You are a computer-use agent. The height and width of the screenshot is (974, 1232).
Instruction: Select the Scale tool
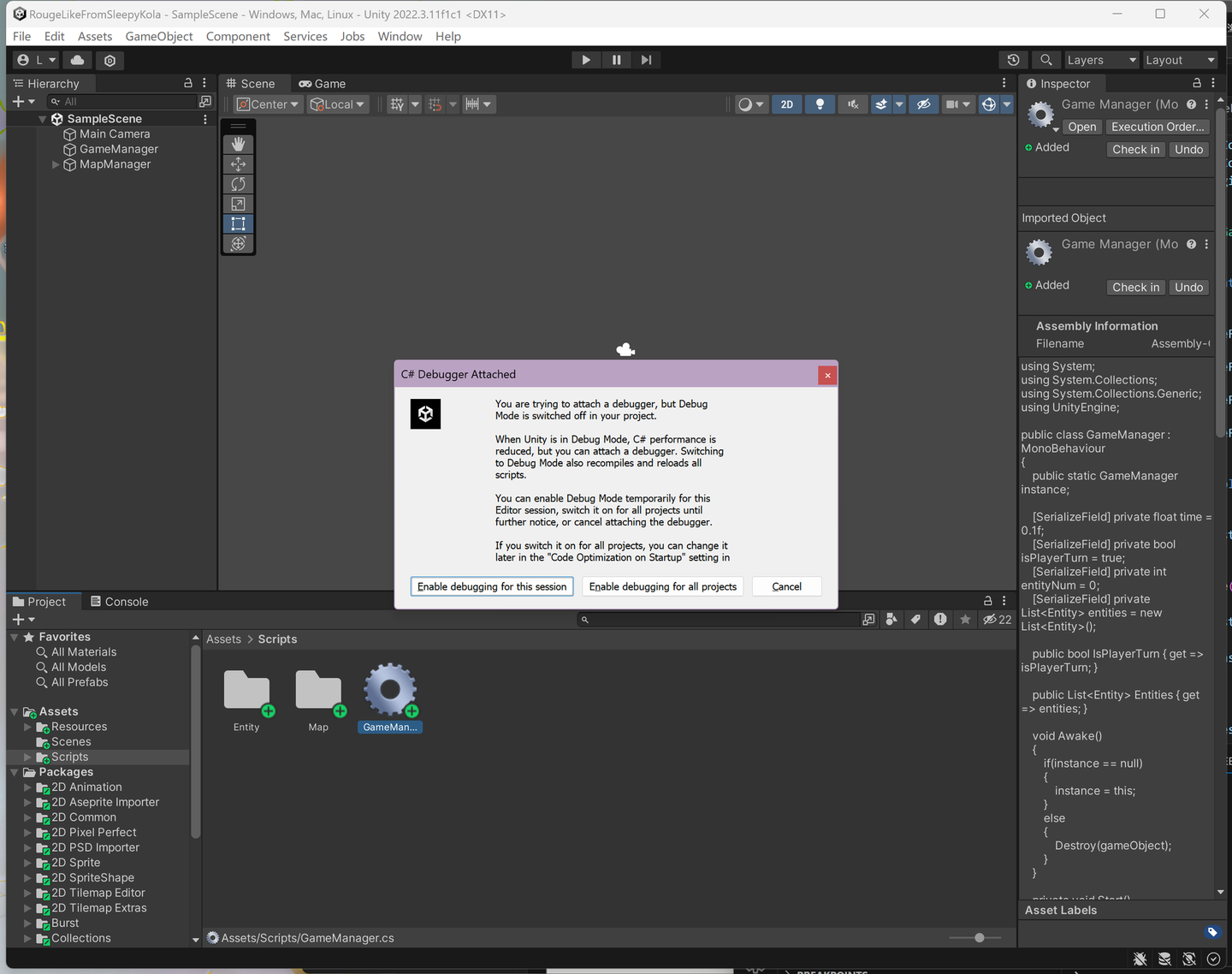(x=238, y=204)
